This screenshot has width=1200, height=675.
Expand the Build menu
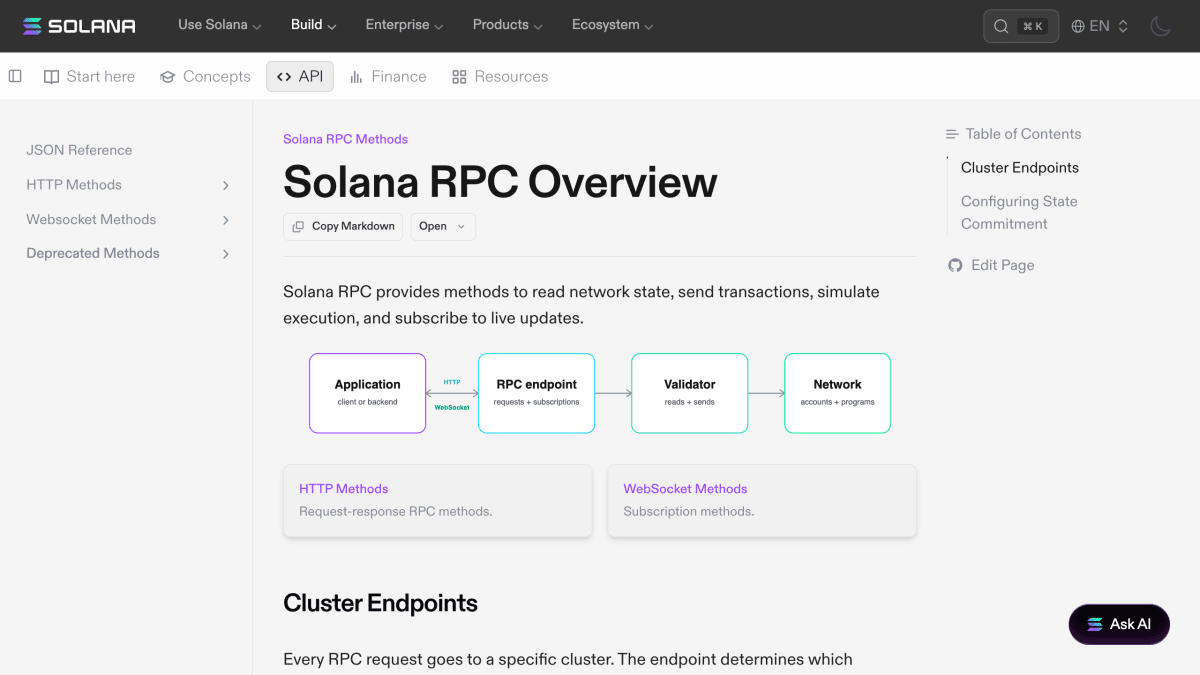pos(314,25)
